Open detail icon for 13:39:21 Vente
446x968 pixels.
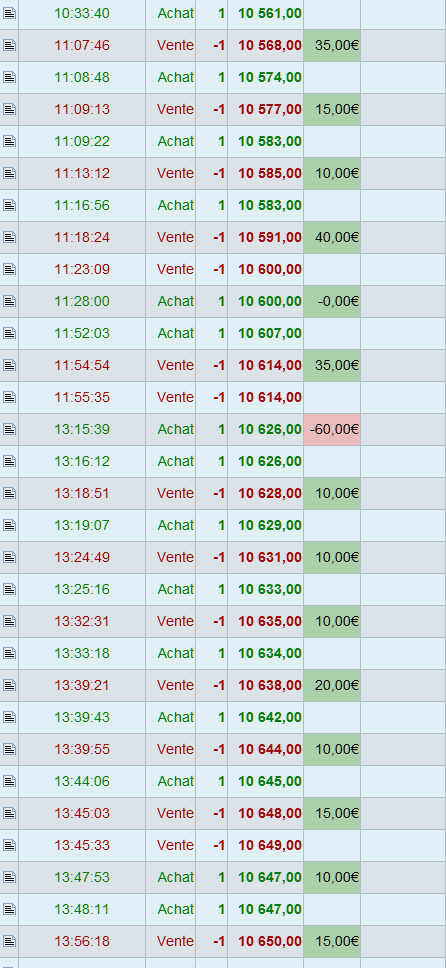pyautogui.click(x=9, y=685)
